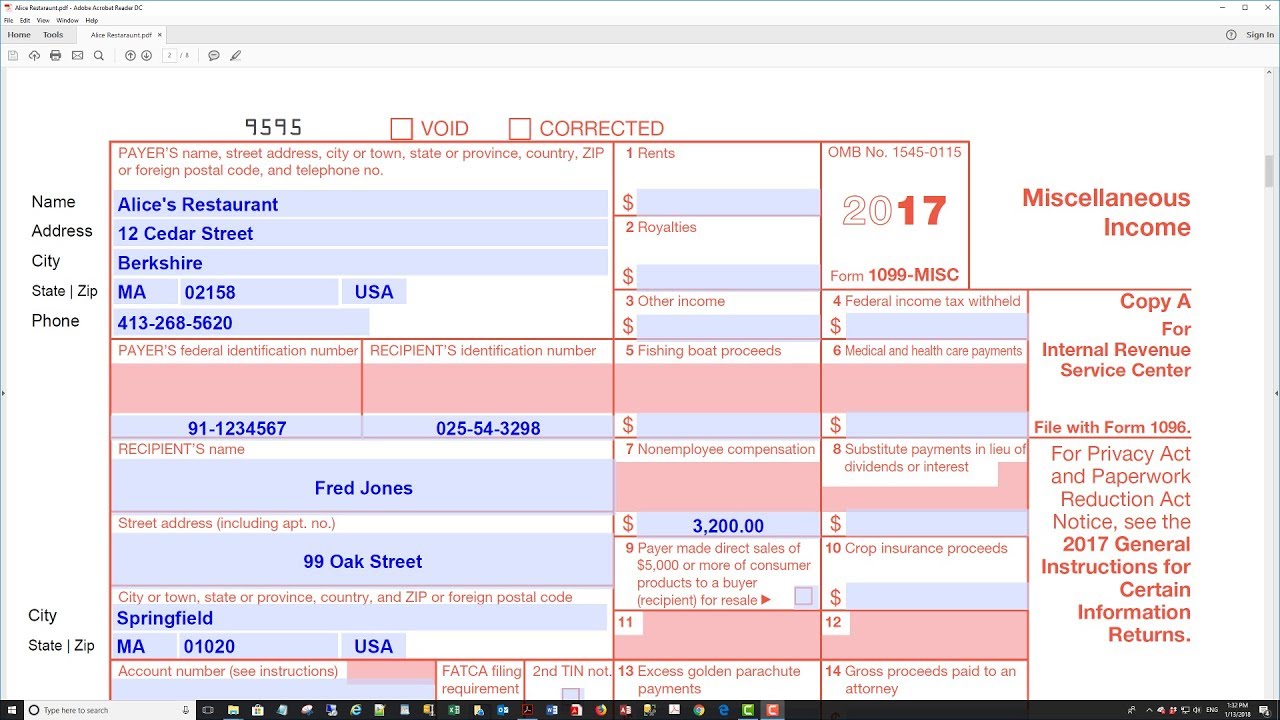Click payer address field 12 Cedar Street

360,233
